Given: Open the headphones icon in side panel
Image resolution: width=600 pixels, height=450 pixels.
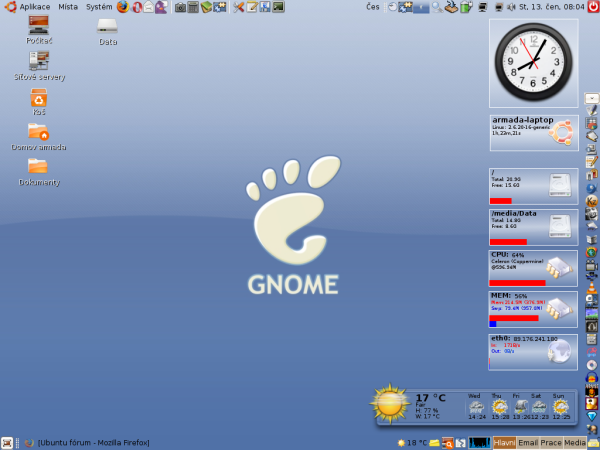Looking at the screenshot, I should 592,378.
